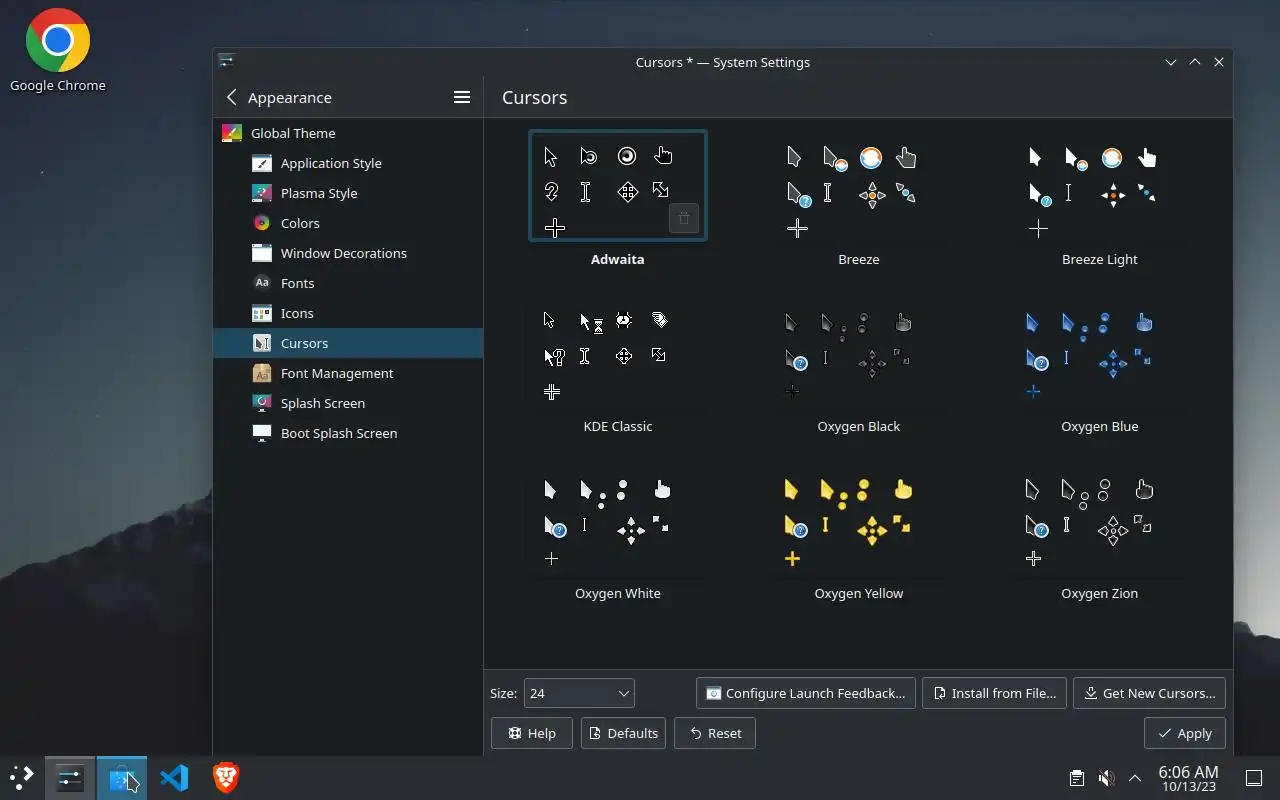1280x800 pixels.
Task: Click the Help button
Action: (x=532, y=733)
